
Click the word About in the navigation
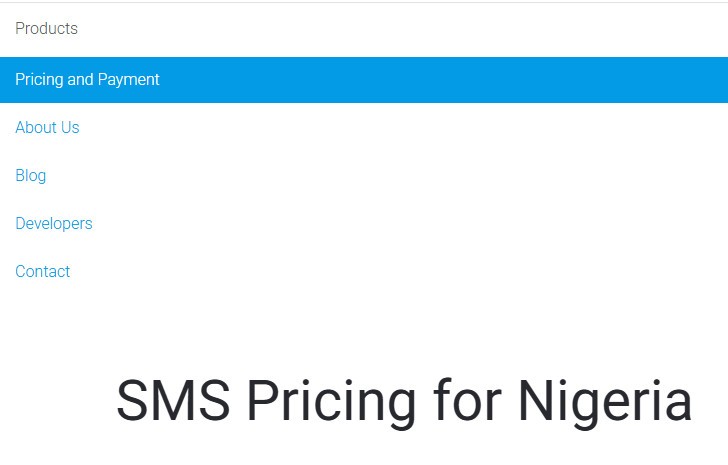pos(35,128)
